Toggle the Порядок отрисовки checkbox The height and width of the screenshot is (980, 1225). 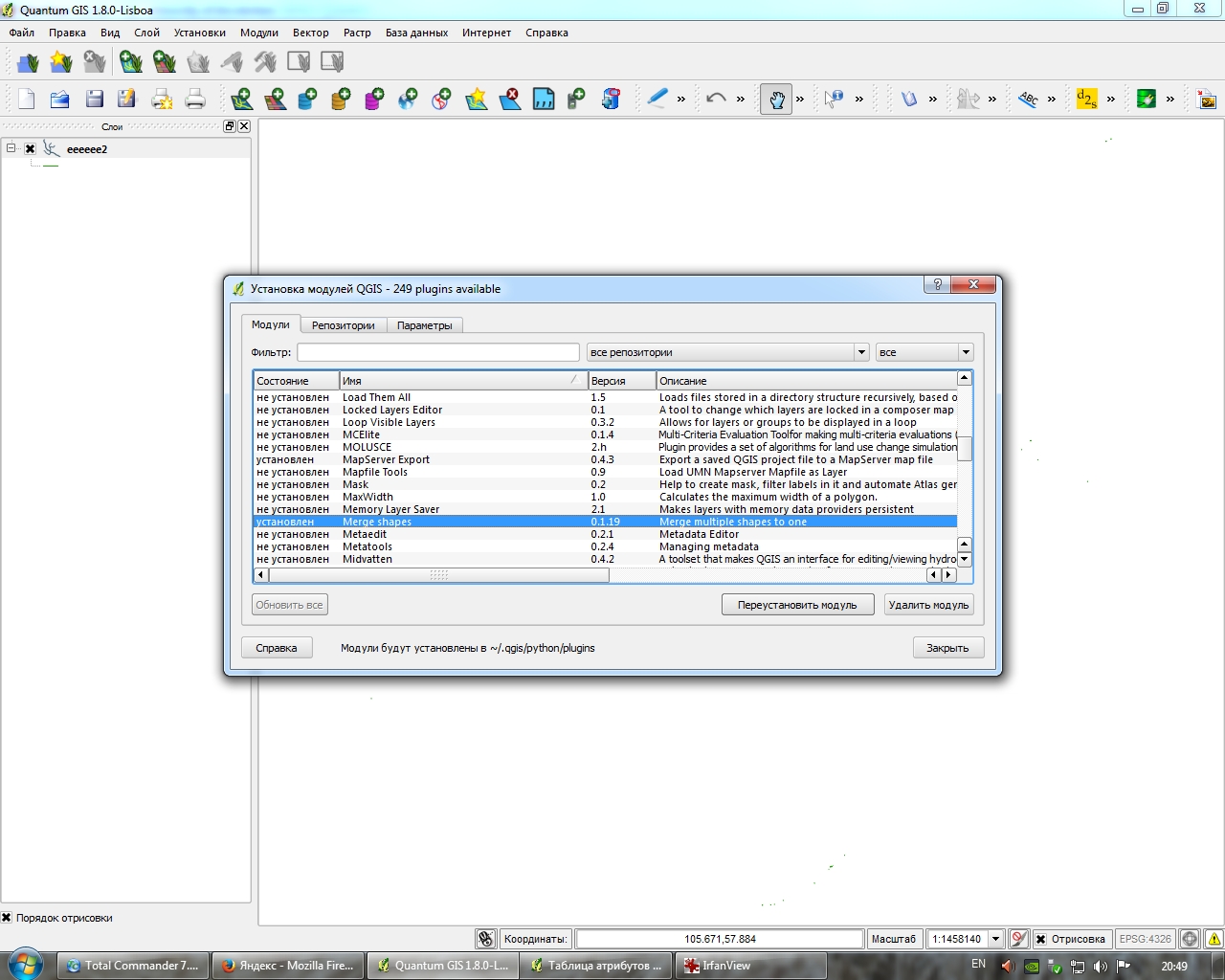pyautogui.click(x=7, y=918)
